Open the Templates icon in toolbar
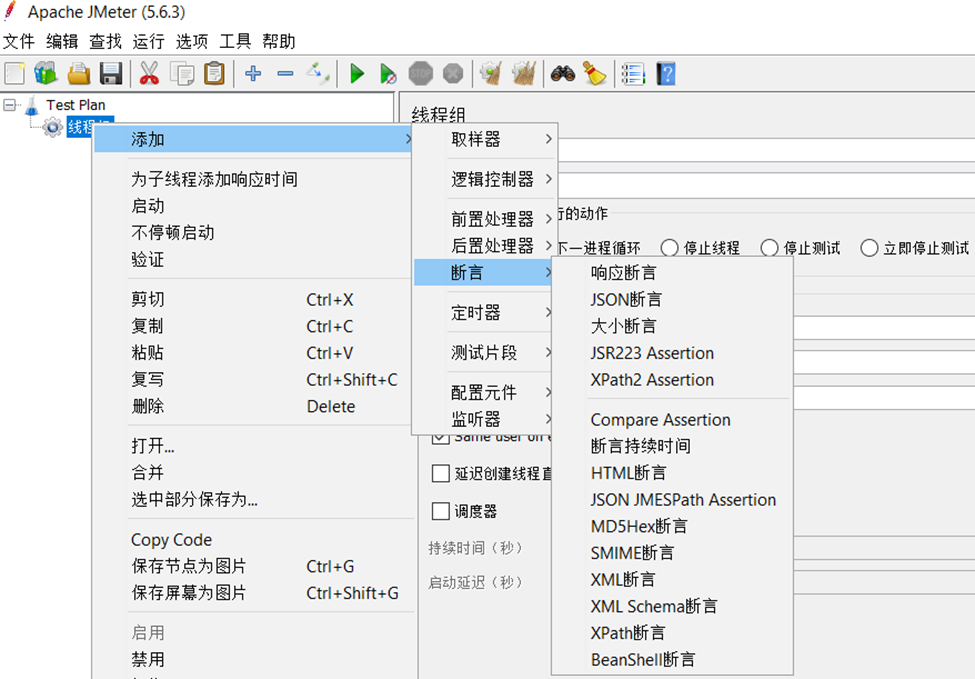 46,73
